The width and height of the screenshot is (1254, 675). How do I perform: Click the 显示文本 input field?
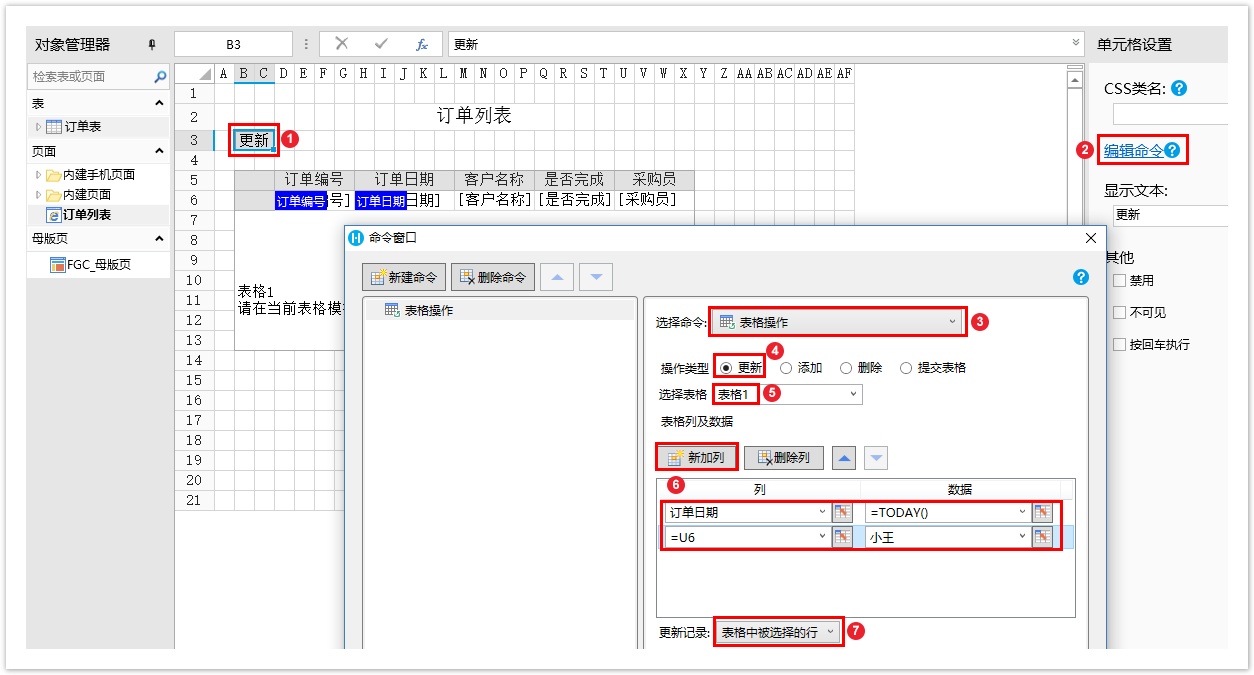(x=1170, y=215)
